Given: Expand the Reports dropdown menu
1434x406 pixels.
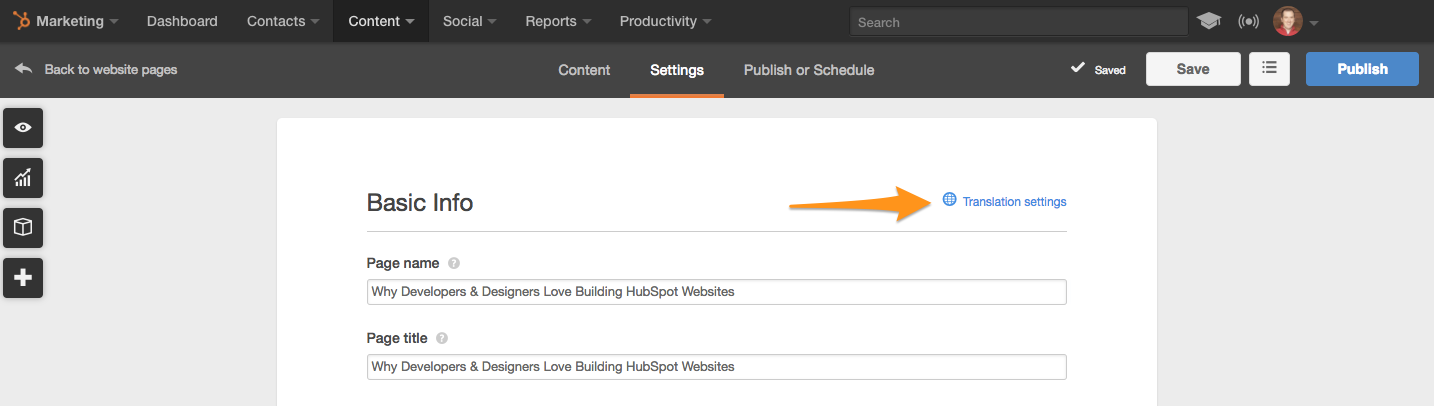Looking at the screenshot, I should tap(558, 21).
